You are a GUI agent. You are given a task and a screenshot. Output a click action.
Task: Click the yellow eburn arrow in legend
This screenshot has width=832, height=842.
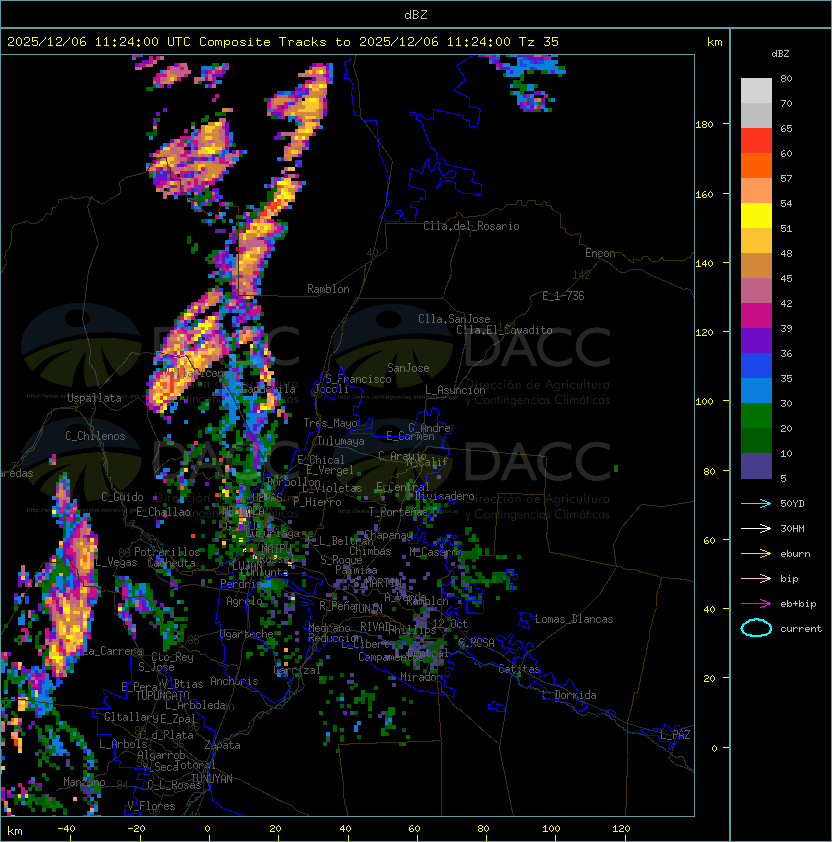pos(756,554)
